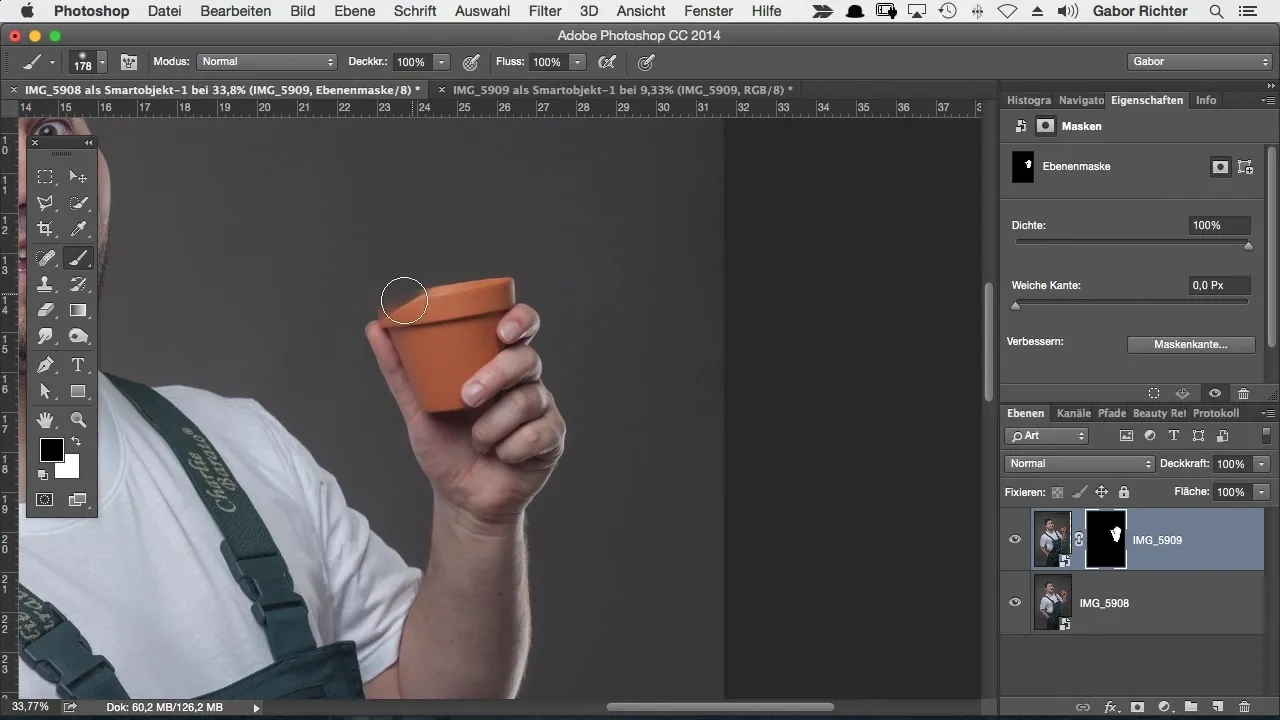The width and height of the screenshot is (1280, 720).
Task: Open the Auswahl menu
Action: [482, 11]
